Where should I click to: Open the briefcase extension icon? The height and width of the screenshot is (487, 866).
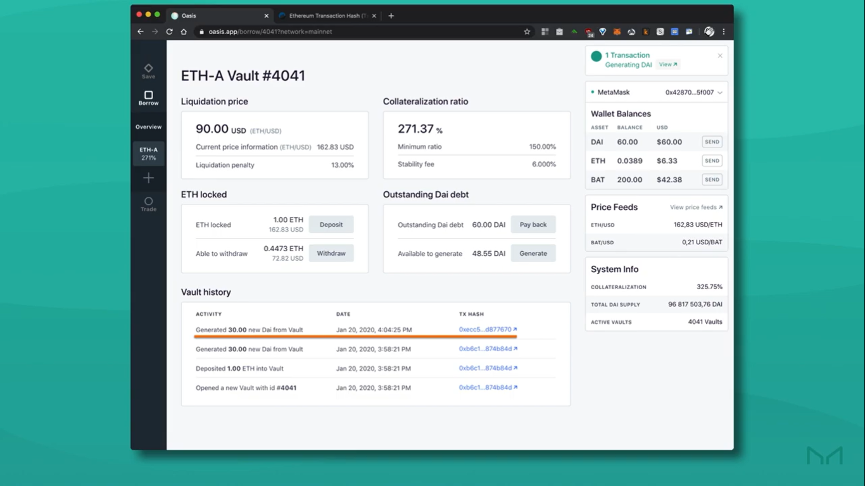559,31
